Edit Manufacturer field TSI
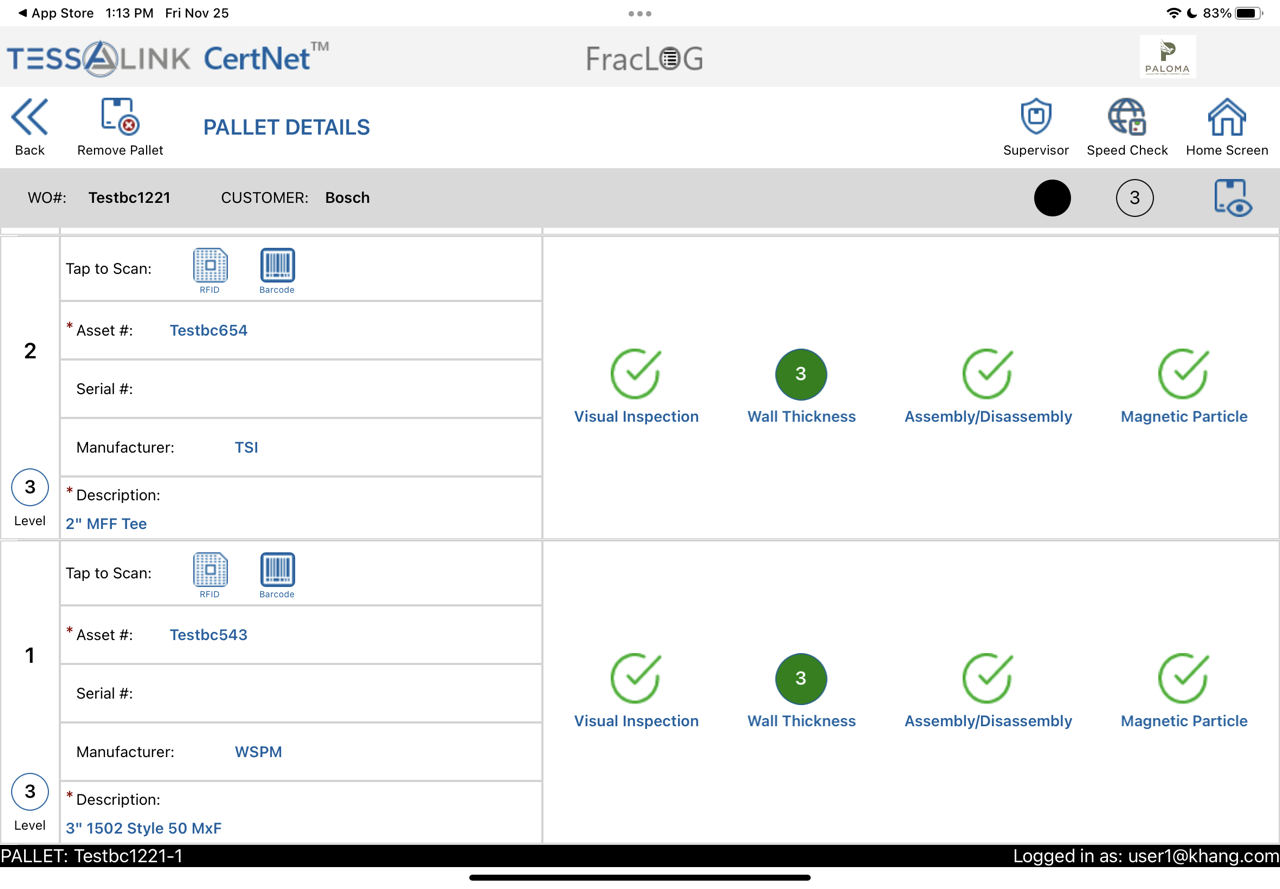Image resolution: width=1280 pixels, height=889 pixels. coord(301,447)
